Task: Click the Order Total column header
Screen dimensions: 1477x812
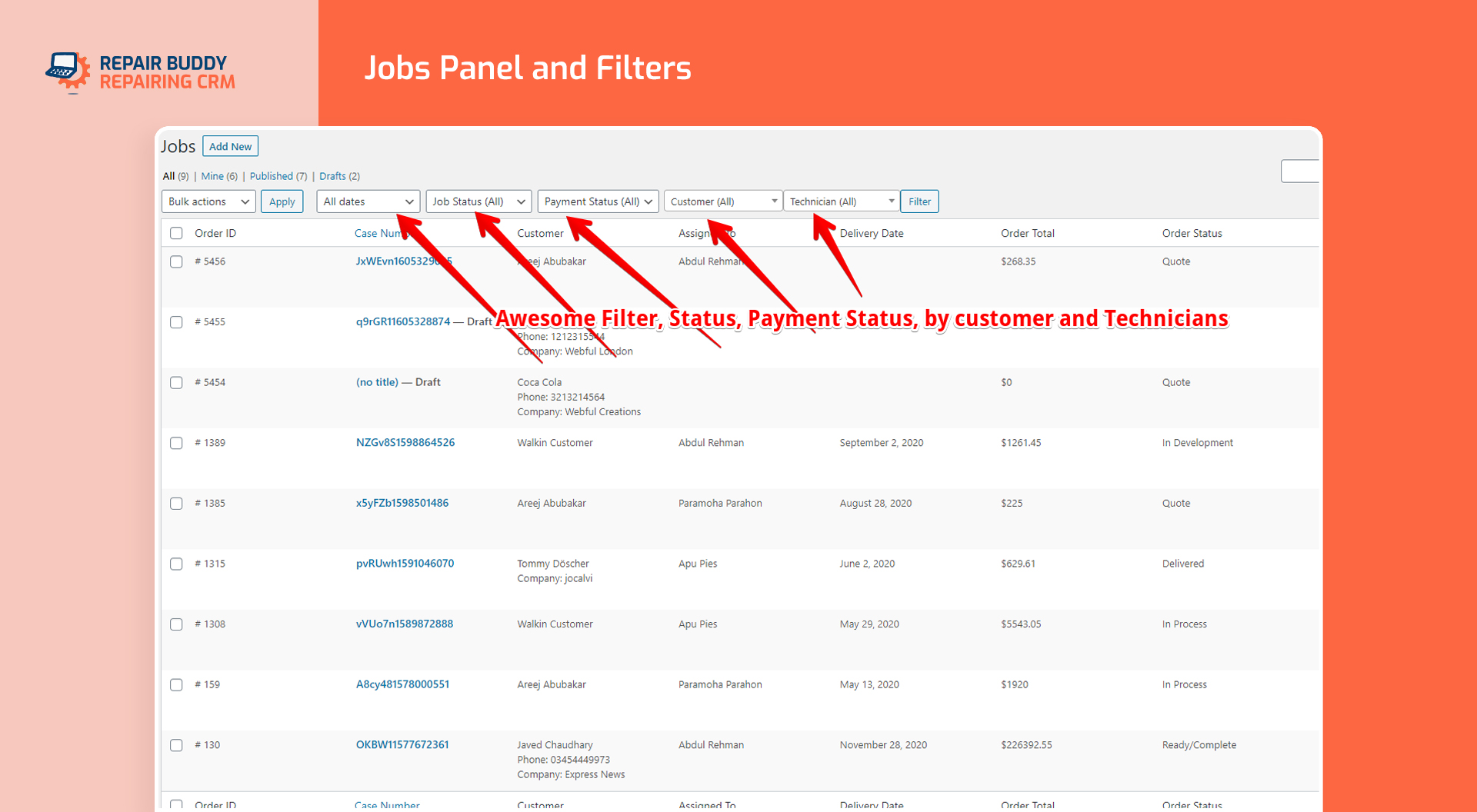Action: point(1028,233)
